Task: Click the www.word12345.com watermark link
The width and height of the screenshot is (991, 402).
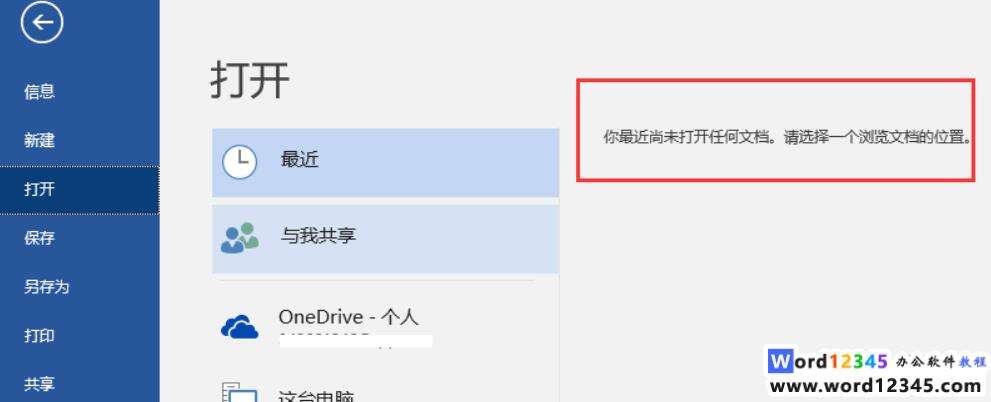Action: pyautogui.click(x=877, y=386)
